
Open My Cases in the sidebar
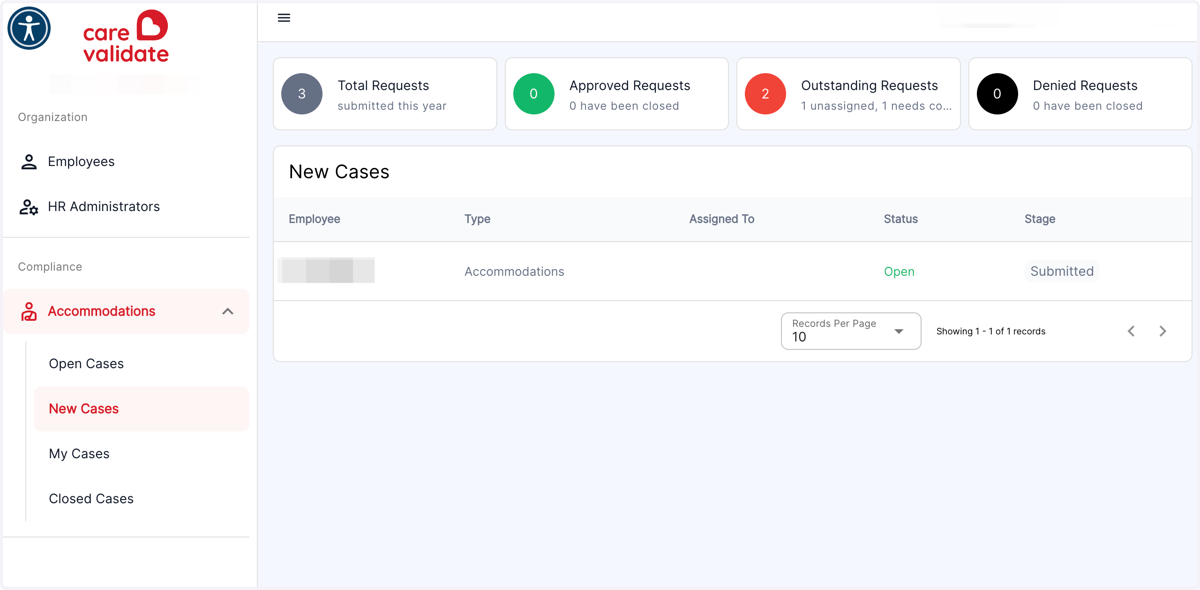(141, 454)
